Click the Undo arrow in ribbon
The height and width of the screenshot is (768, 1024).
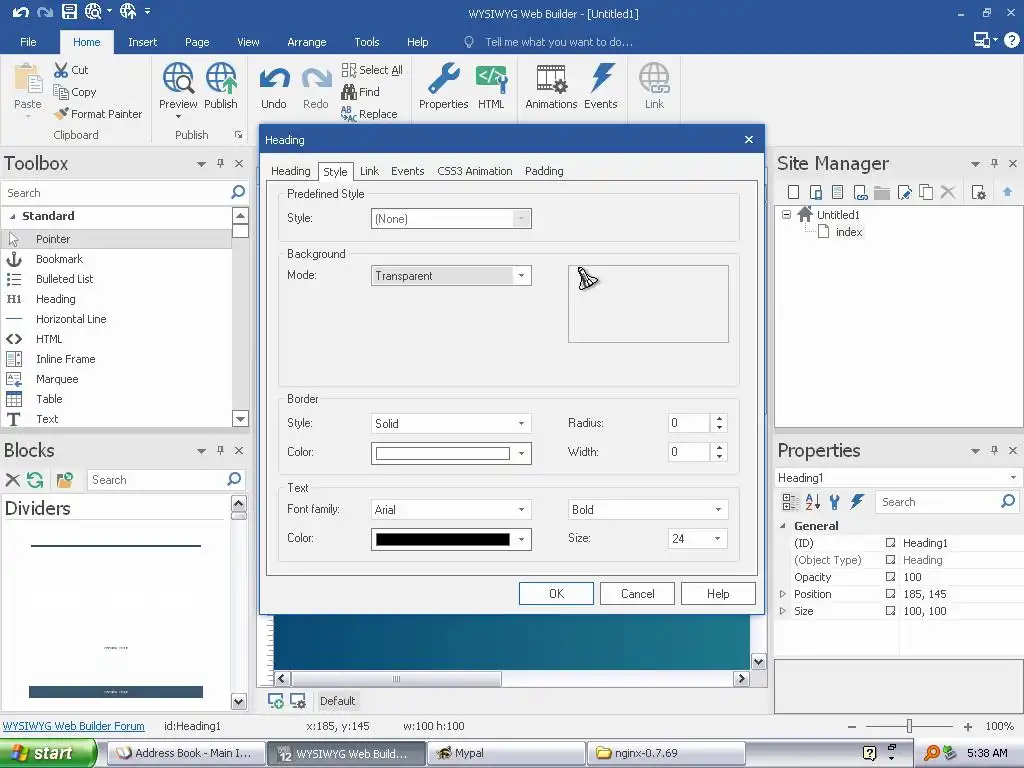click(274, 80)
